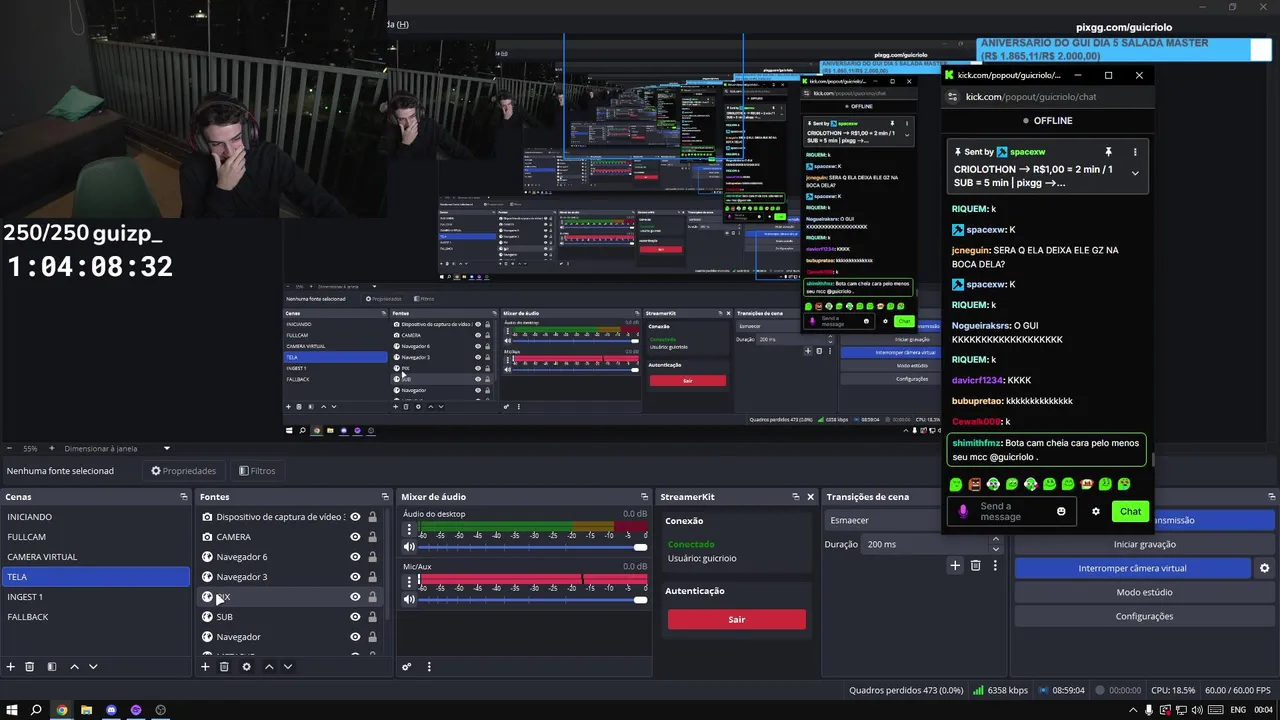Float the StreamerKit dock panel
Screen dimensions: 1280x720
796,497
